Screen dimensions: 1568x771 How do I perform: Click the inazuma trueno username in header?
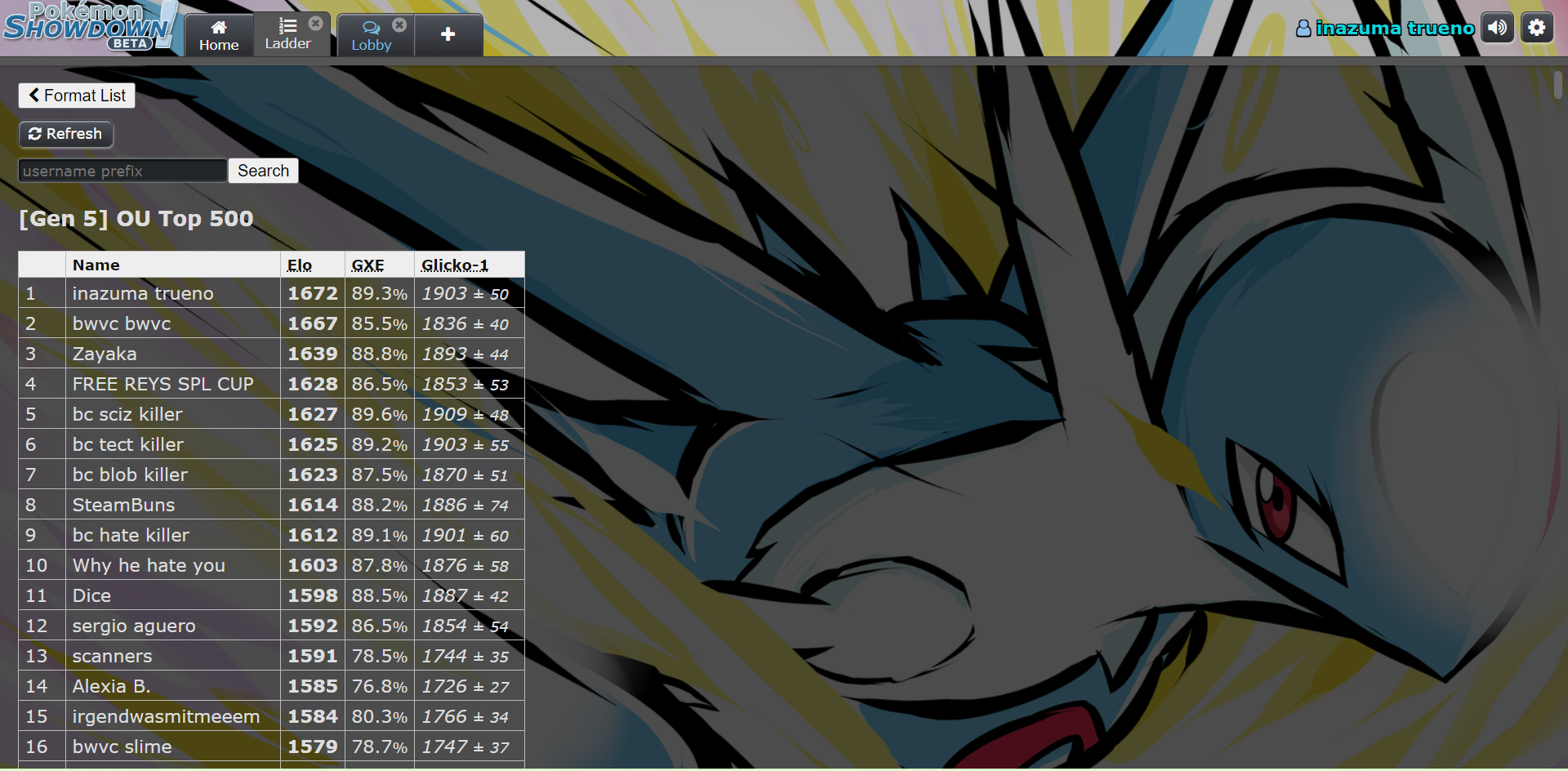1385,29
